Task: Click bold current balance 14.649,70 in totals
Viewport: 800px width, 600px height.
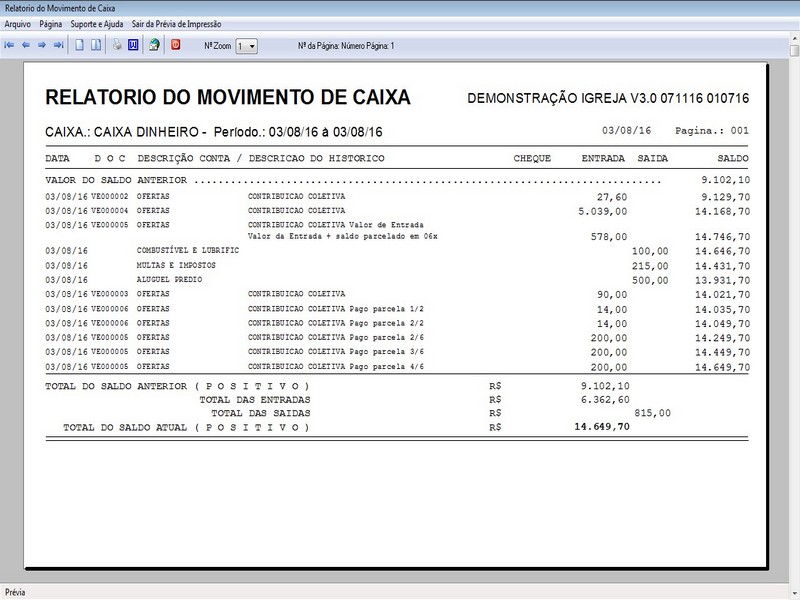Action: click(x=602, y=427)
